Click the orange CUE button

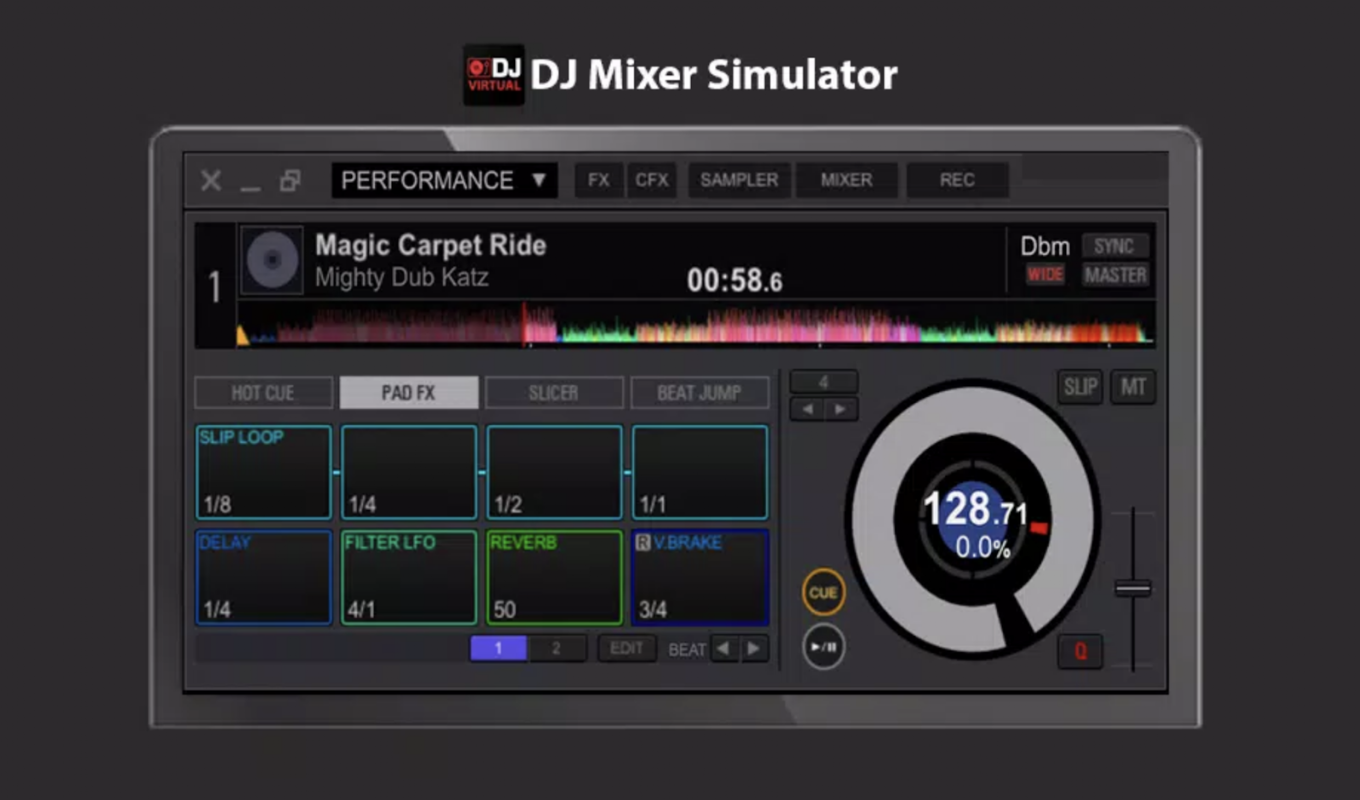(x=823, y=593)
